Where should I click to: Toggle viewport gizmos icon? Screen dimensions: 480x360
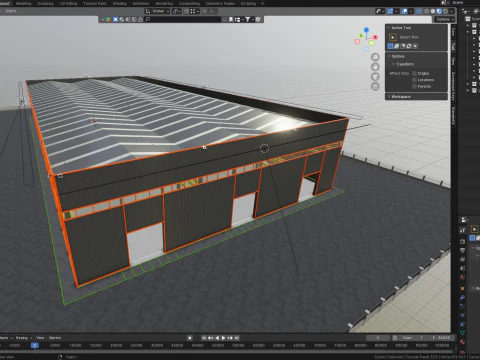[390, 11]
